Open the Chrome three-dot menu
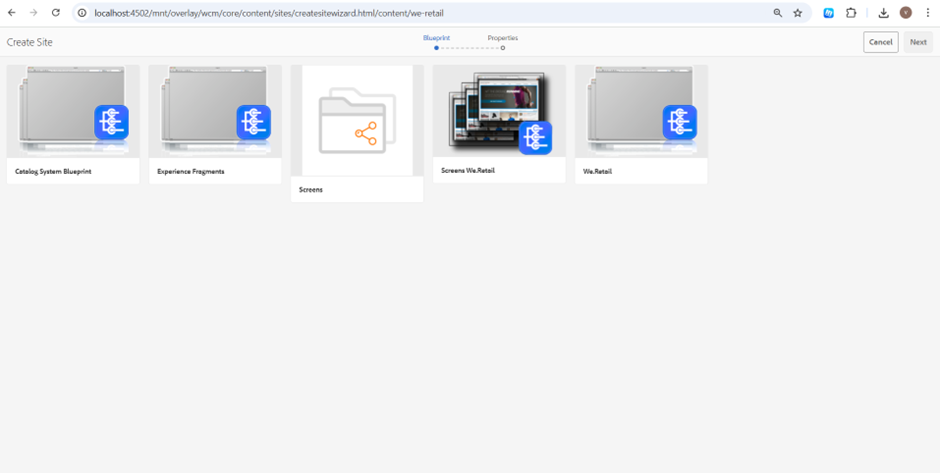Viewport: 940px width, 473px height. pyautogui.click(x=927, y=13)
